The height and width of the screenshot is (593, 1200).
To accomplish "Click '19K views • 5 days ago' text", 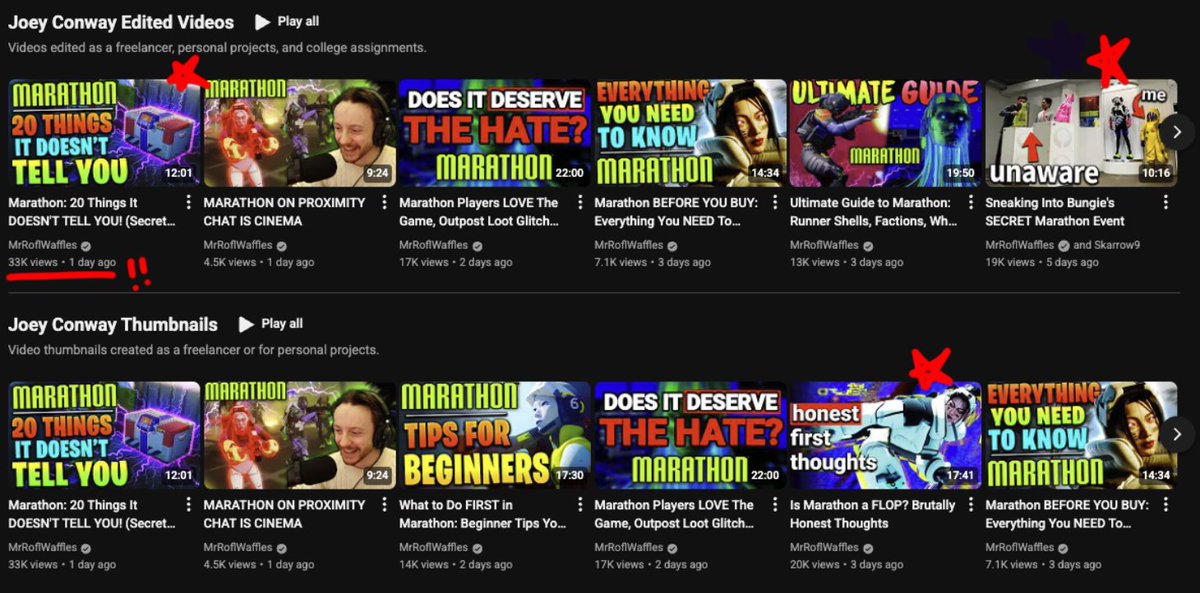I will [x=1042, y=262].
